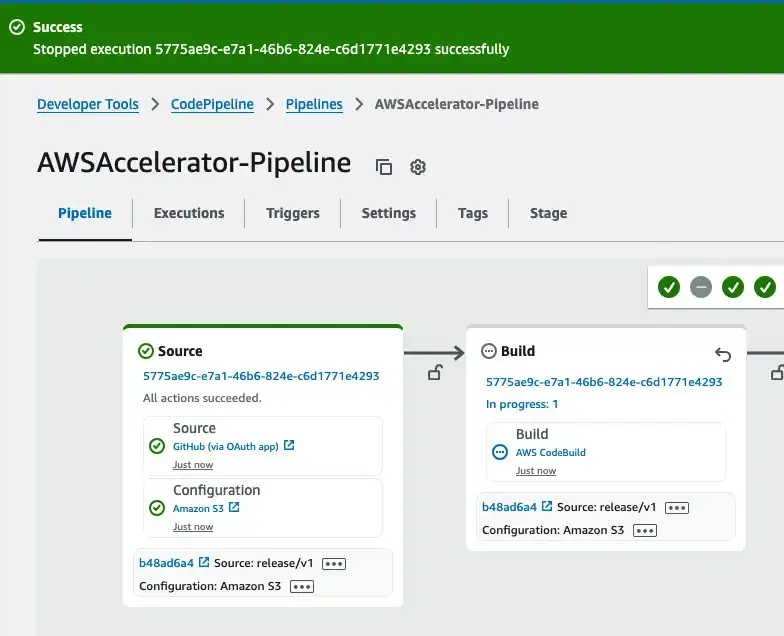Click Just now timestamp under GitHub Source action

click(x=193, y=465)
